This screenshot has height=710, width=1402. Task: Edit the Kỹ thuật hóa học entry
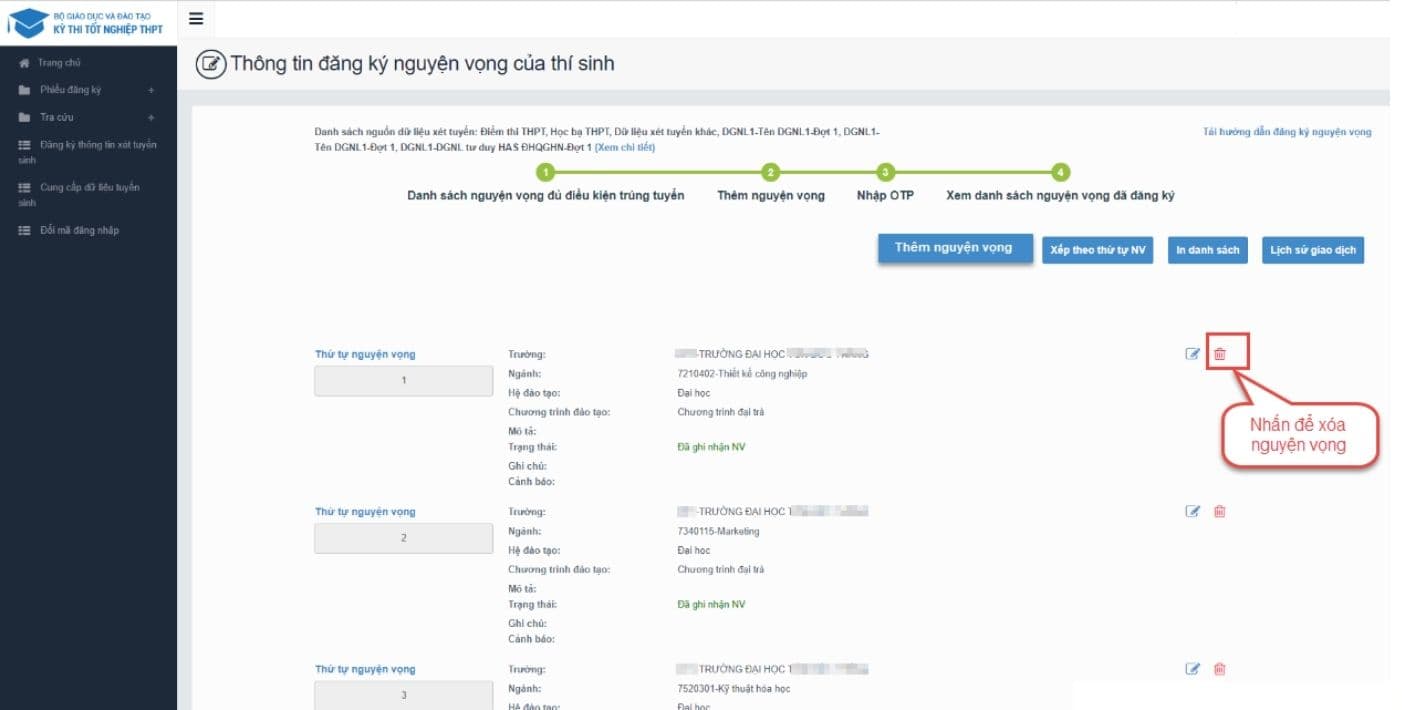[x=1192, y=669]
